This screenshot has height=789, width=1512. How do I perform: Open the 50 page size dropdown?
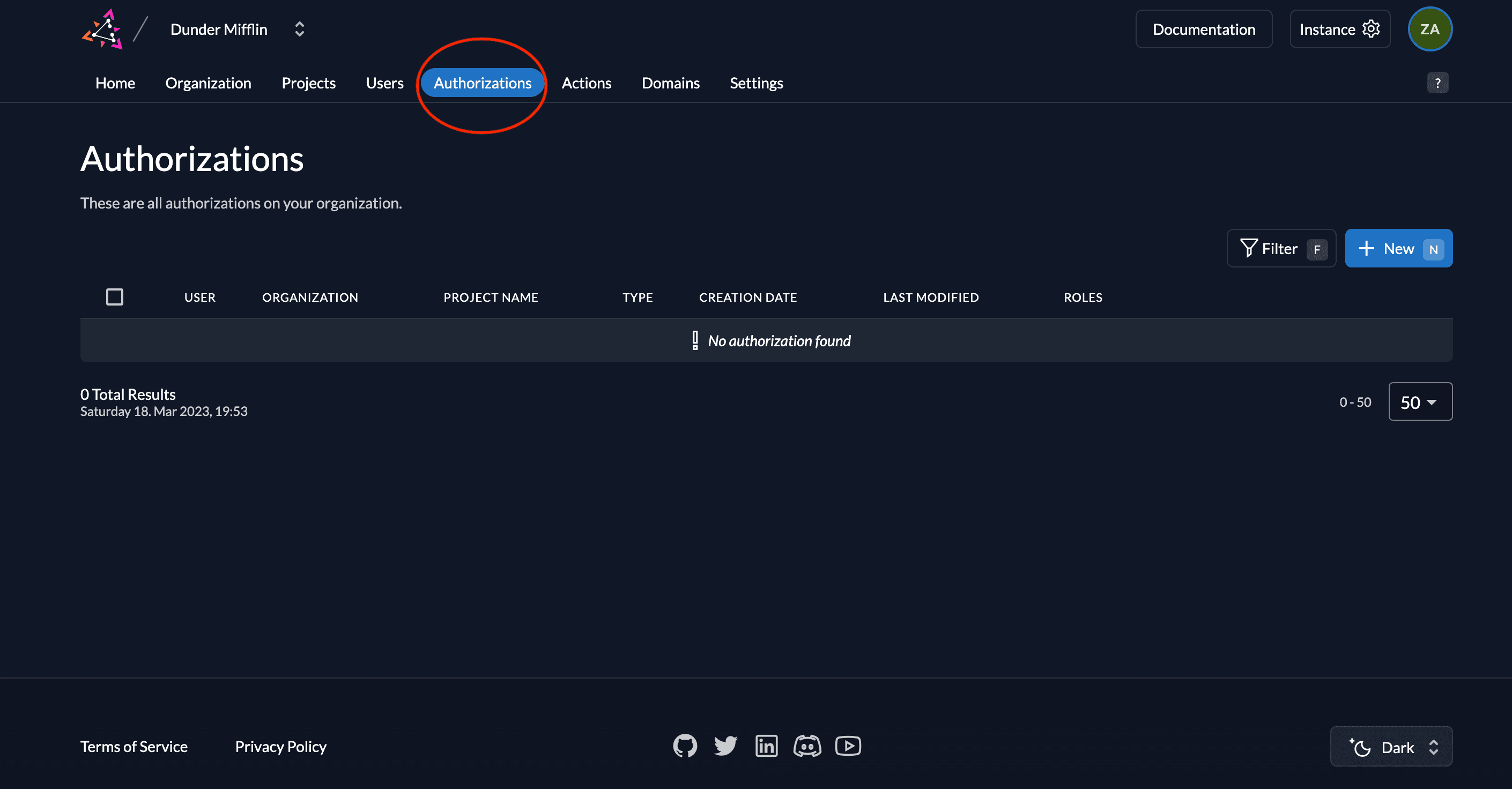point(1420,402)
